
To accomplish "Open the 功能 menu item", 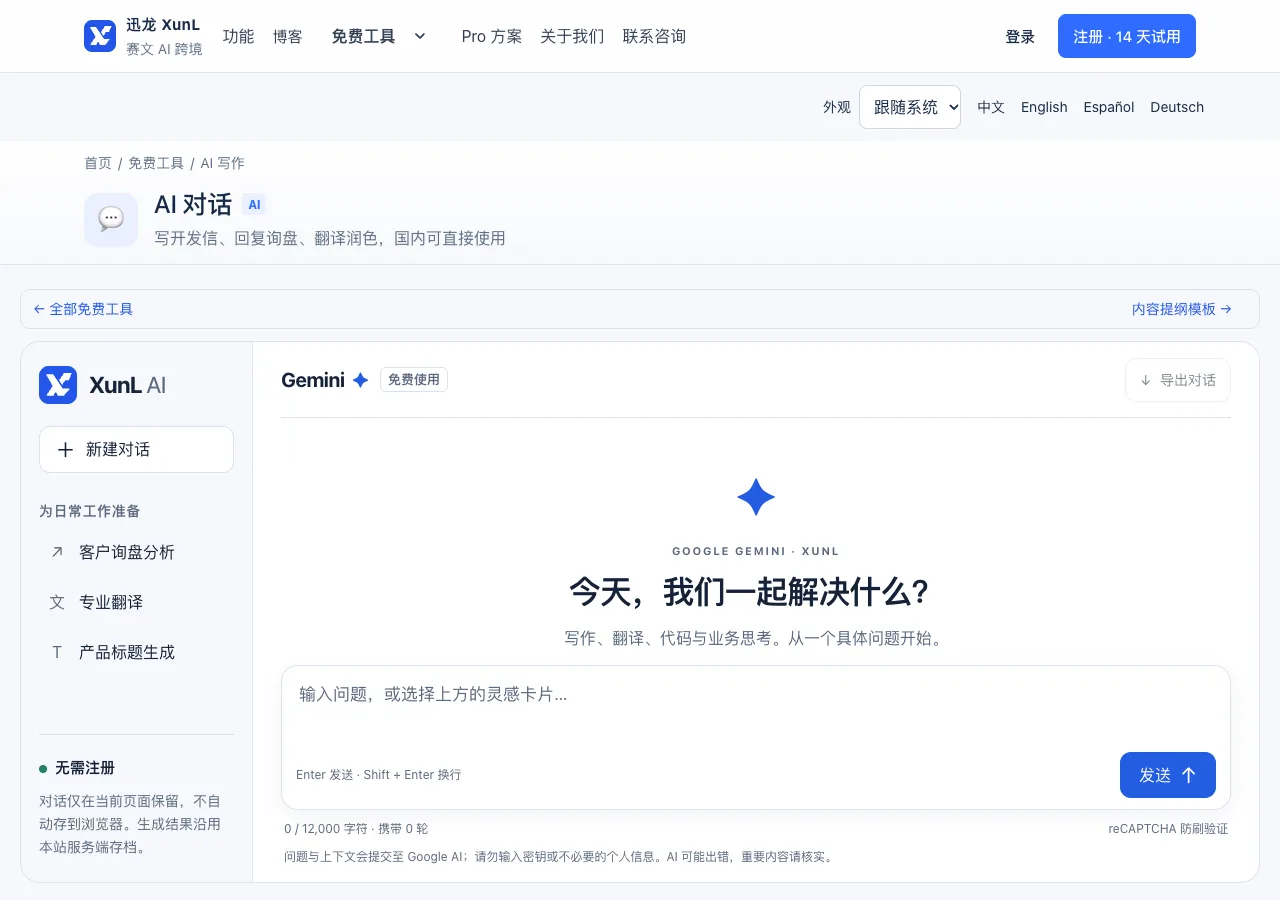I will click(239, 36).
